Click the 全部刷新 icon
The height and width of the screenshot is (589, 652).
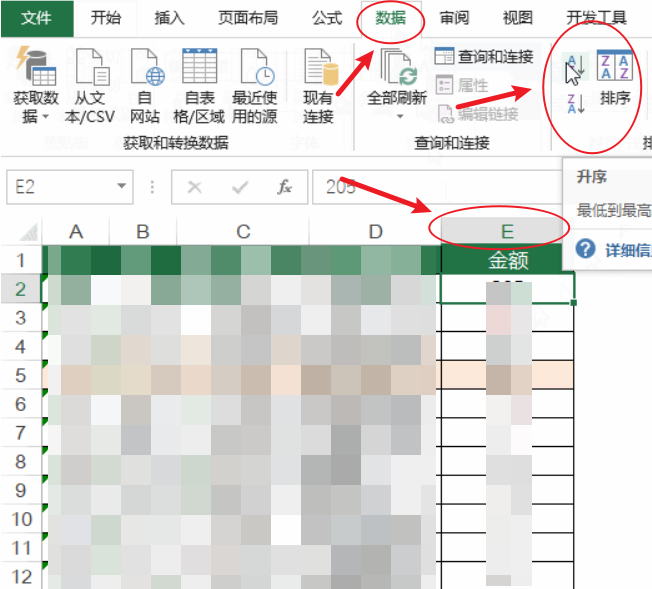(x=399, y=67)
